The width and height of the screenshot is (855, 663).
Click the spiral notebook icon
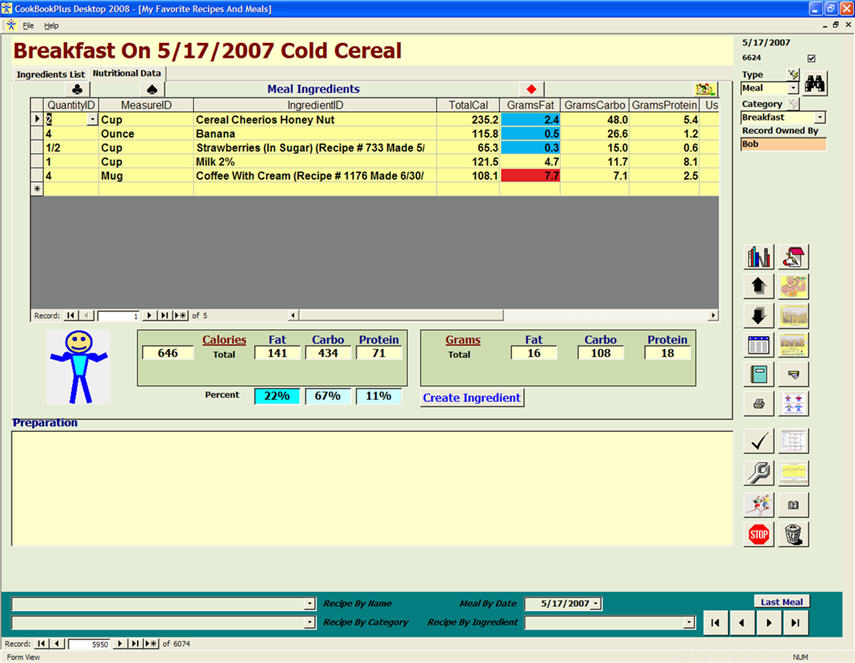click(x=759, y=374)
